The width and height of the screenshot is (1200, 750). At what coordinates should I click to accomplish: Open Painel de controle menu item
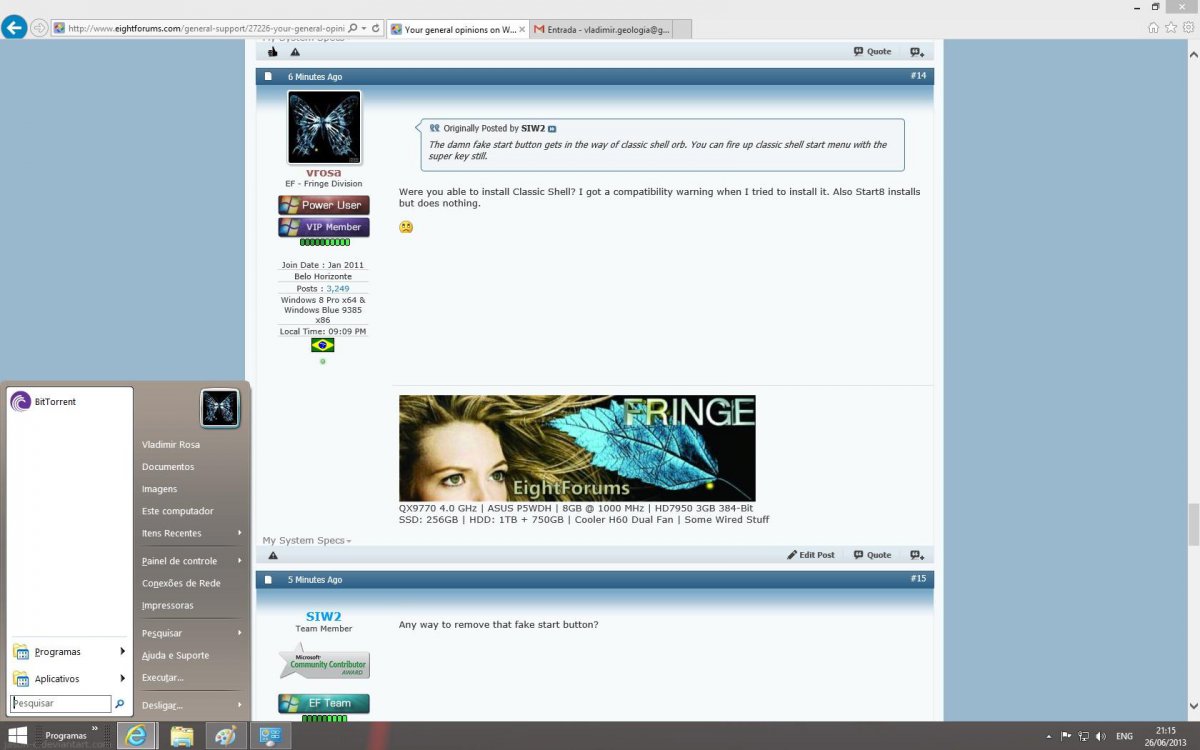pos(180,561)
